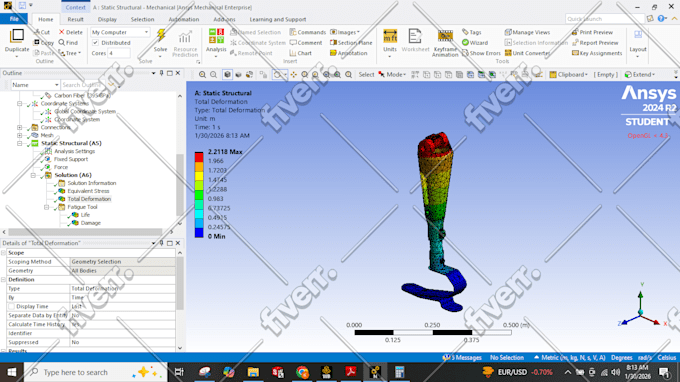Open Ansys Mechanical taskbar icon
The width and height of the screenshot is (680, 382).
pos(375,372)
